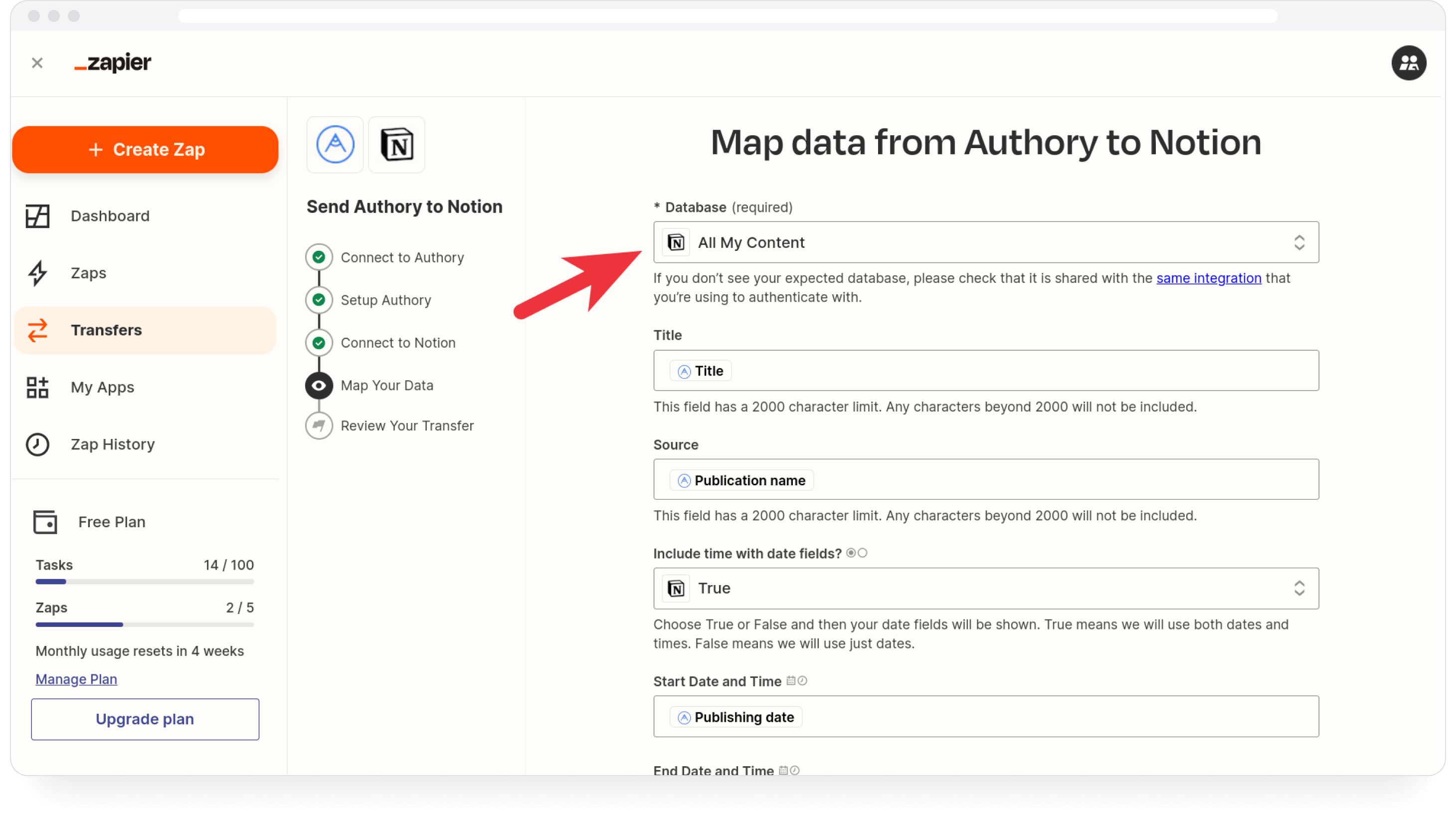
Task: Click the Tasks usage progress bar
Action: coord(145,582)
